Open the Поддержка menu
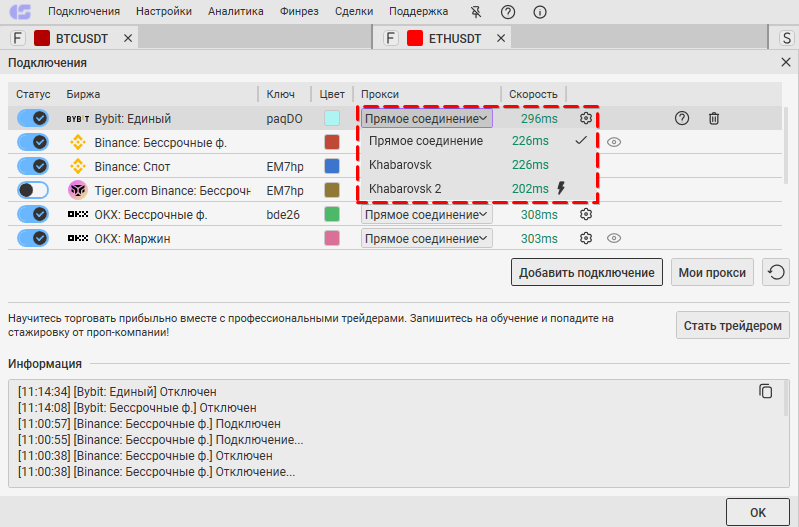The width and height of the screenshot is (799, 527). pyautogui.click(x=419, y=11)
